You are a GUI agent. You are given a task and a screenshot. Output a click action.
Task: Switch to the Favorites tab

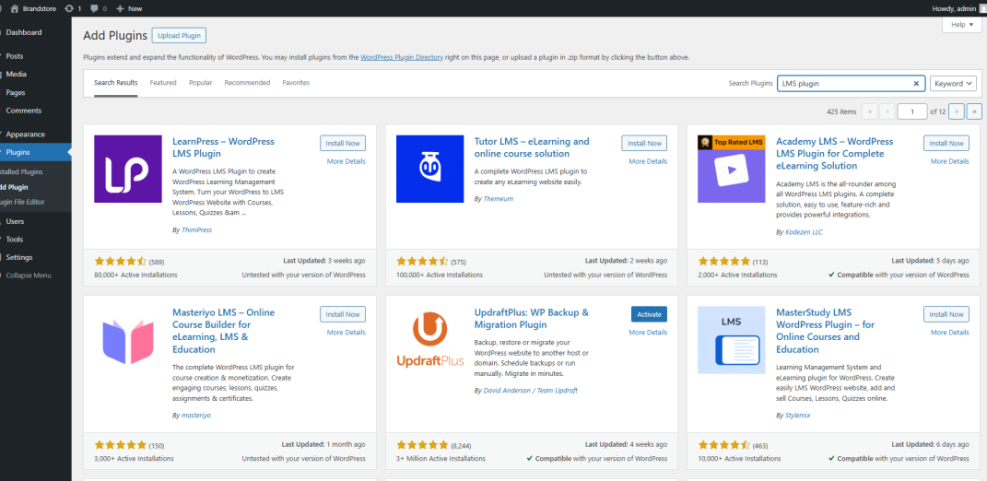[x=296, y=82]
